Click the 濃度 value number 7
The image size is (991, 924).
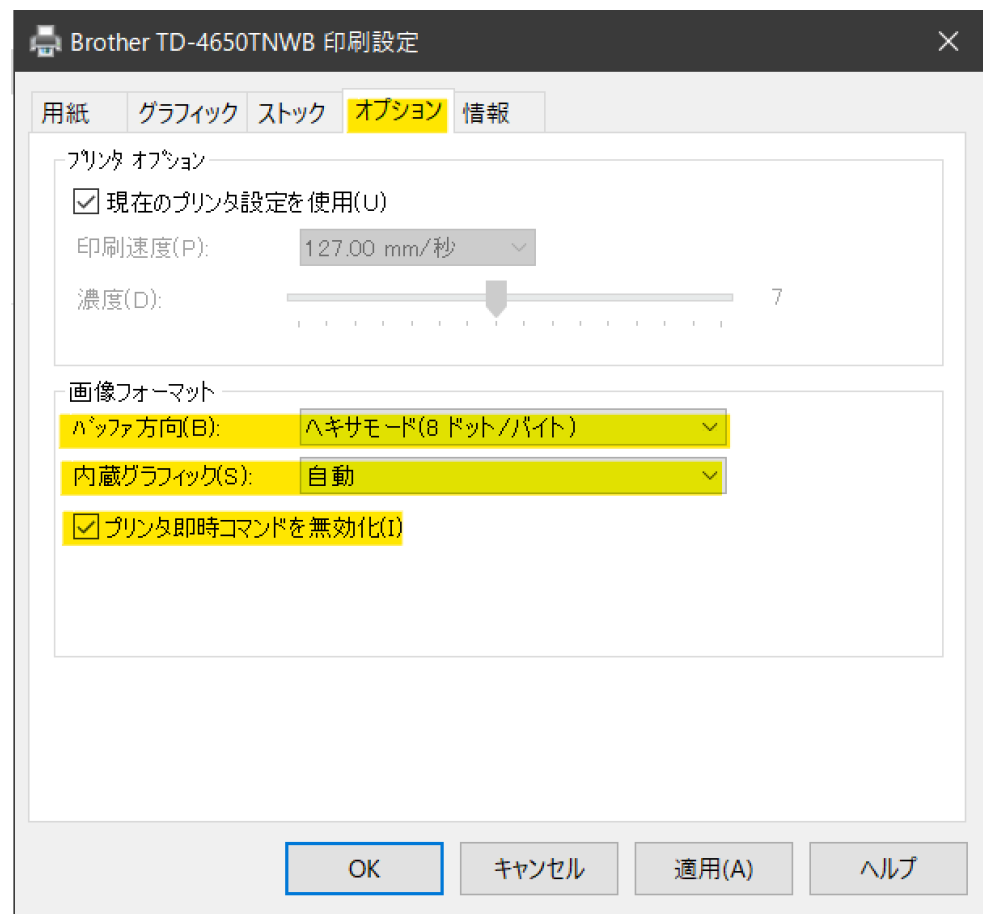click(x=777, y=298)
